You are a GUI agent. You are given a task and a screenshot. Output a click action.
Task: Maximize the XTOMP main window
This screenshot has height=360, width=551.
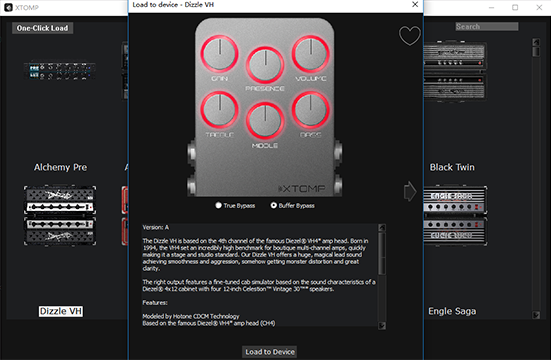(515, 7)
